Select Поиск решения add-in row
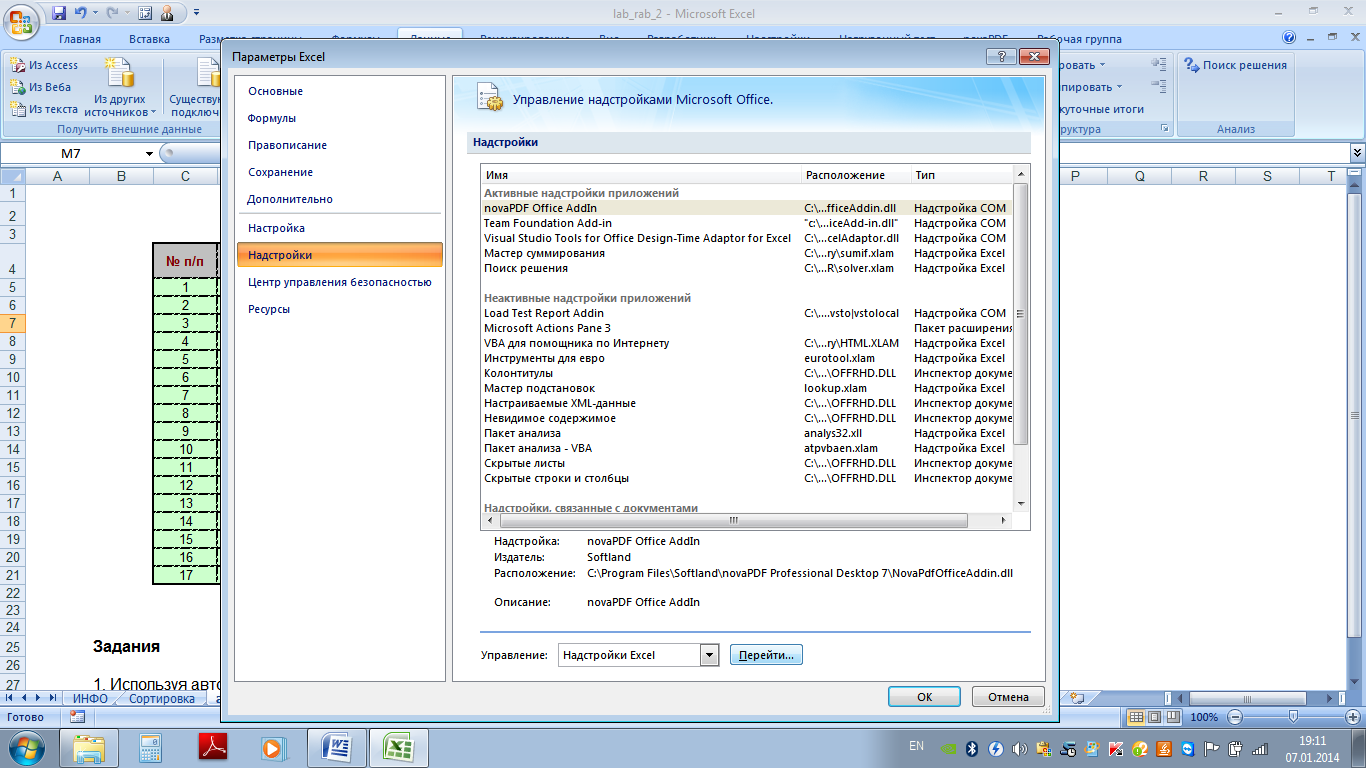 pyautogui.click(x=746, y=268)
